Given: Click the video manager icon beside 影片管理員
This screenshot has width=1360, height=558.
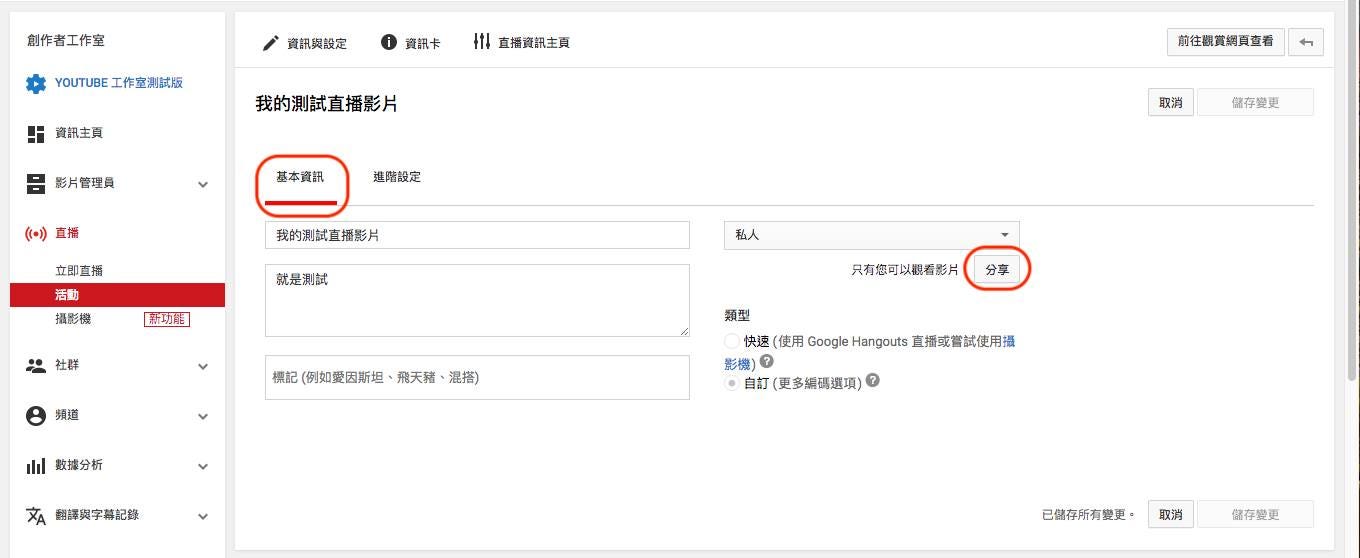Looking at the screenshot, I should pyautogui.click(x=36, y=183).
